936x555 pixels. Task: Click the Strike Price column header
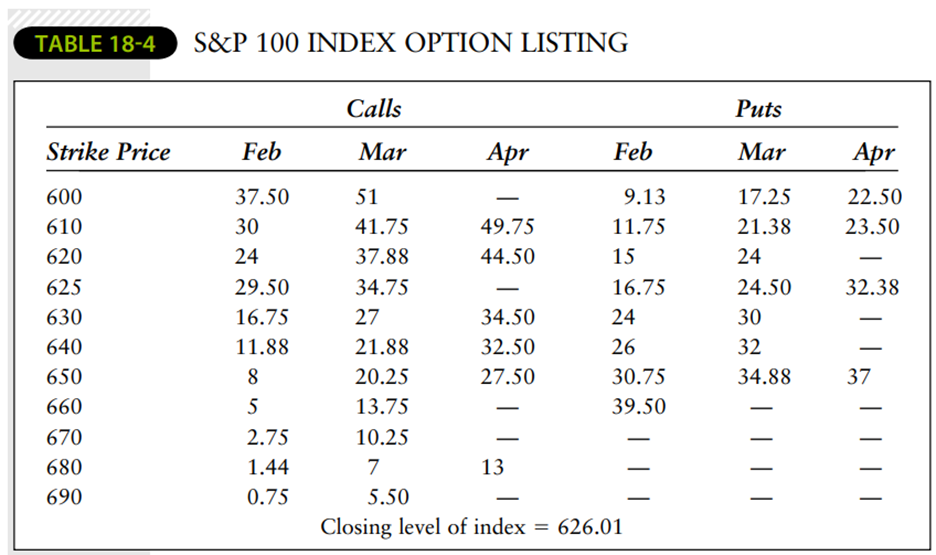pyautogui.click(x=108, y=152)
